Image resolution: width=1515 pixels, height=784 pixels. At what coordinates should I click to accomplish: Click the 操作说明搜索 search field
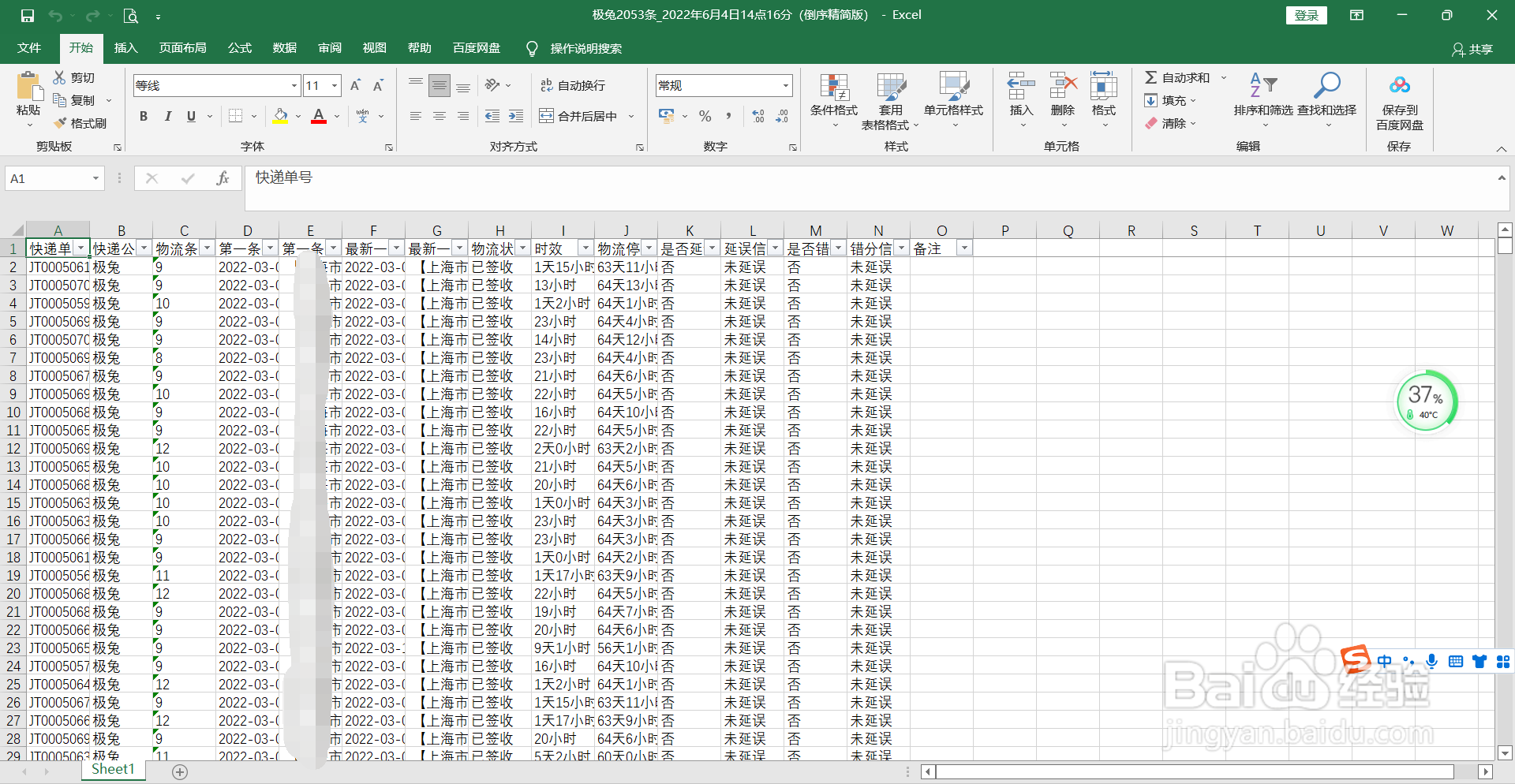[586, 49]
